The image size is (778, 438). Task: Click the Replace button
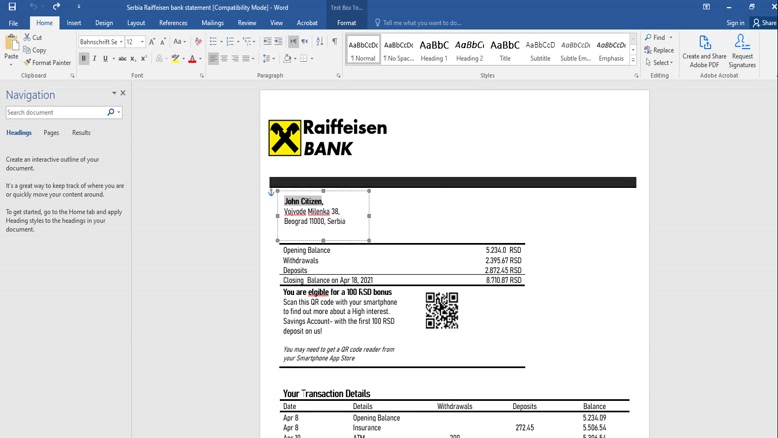click(x=660, y=50)
